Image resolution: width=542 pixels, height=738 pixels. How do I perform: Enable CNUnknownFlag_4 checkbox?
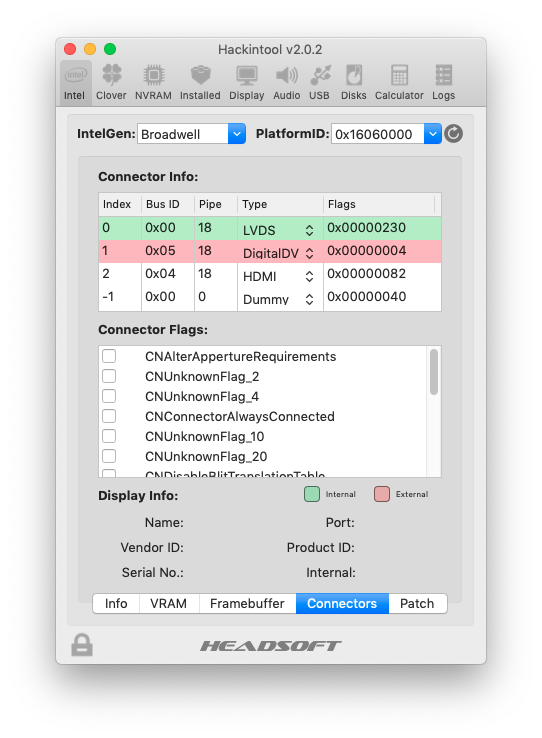[109, 396]
